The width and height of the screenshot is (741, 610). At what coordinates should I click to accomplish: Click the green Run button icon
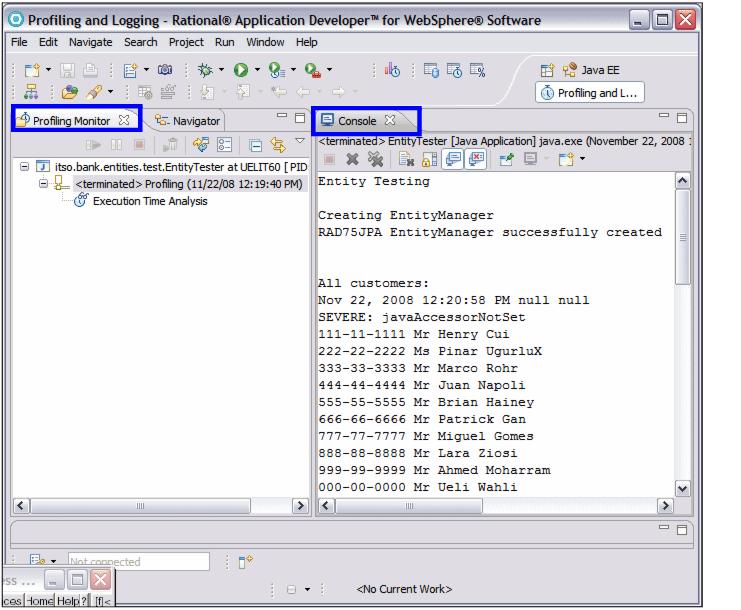pyautogui.click(x=241, y=70)
